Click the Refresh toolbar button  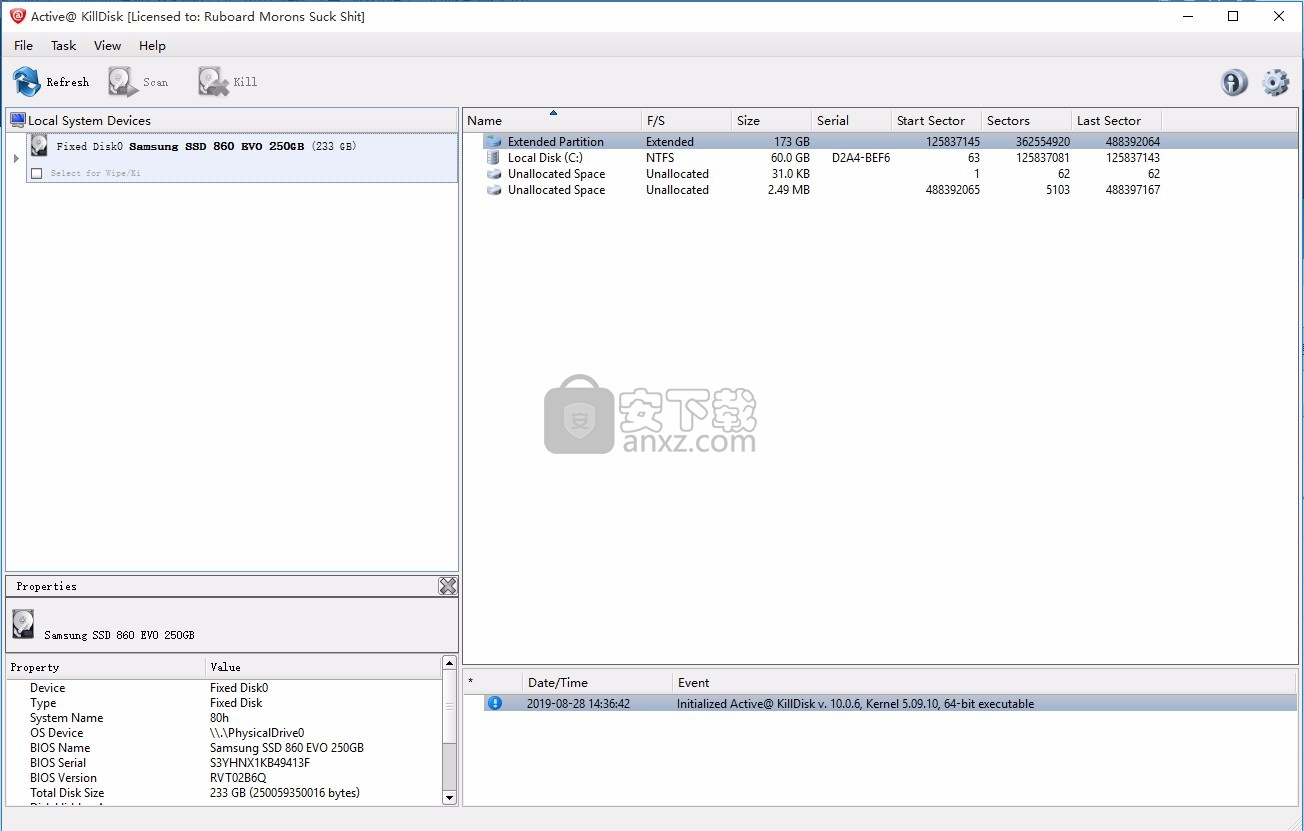tap(51, 82)
